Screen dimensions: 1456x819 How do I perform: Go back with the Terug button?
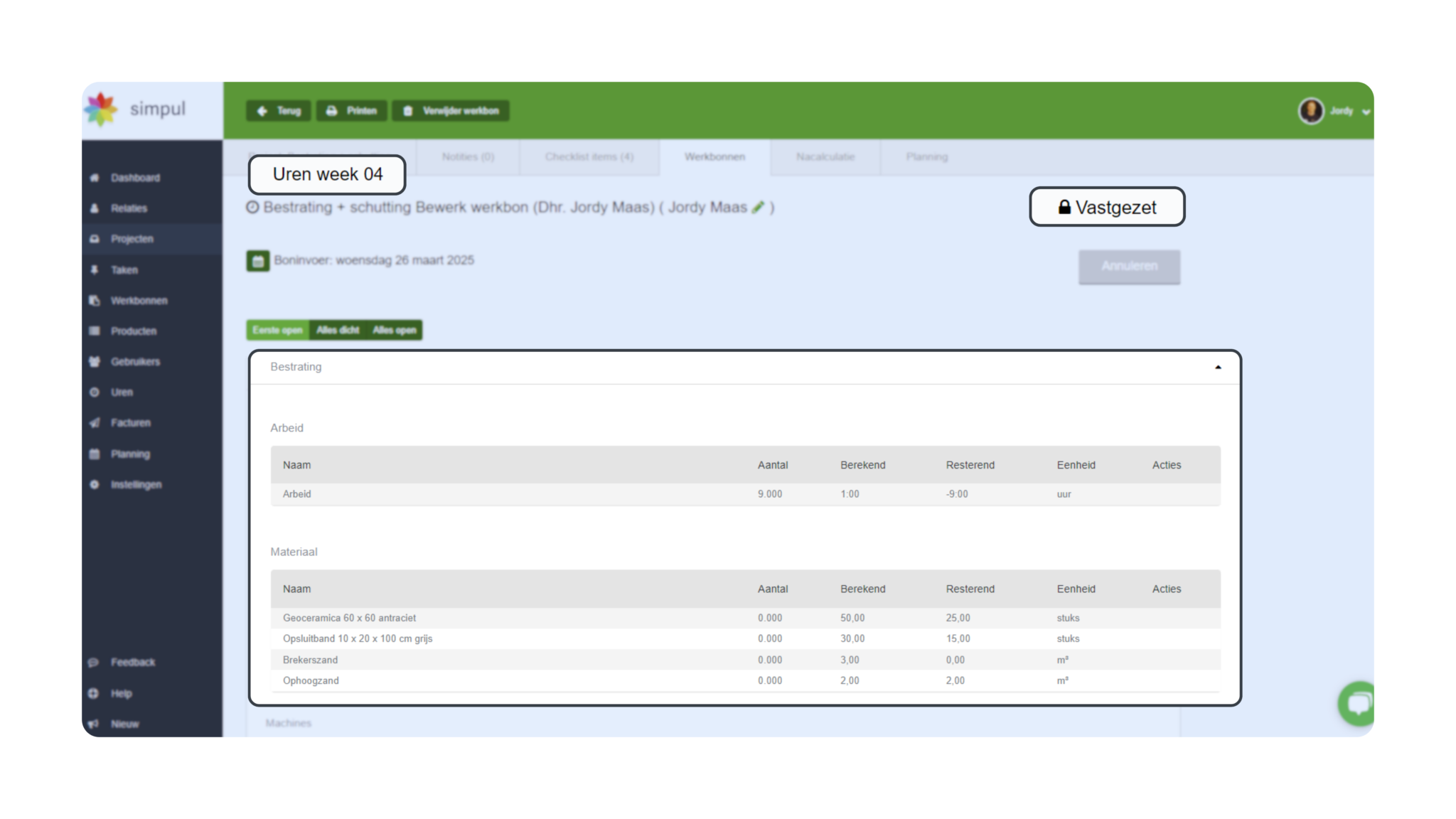pyautogui.click(x=279, y=111)
